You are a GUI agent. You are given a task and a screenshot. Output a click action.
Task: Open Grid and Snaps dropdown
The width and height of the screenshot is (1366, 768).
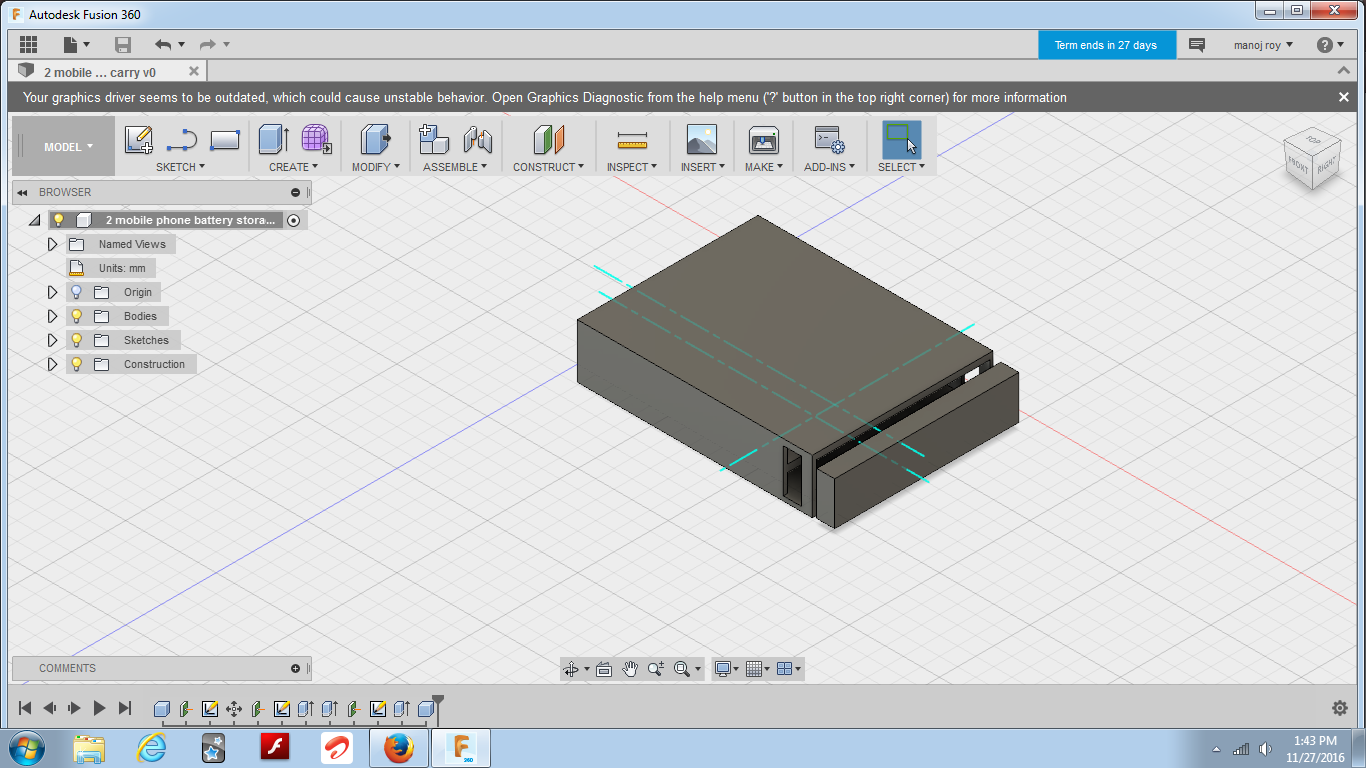[x=759, y=669]
